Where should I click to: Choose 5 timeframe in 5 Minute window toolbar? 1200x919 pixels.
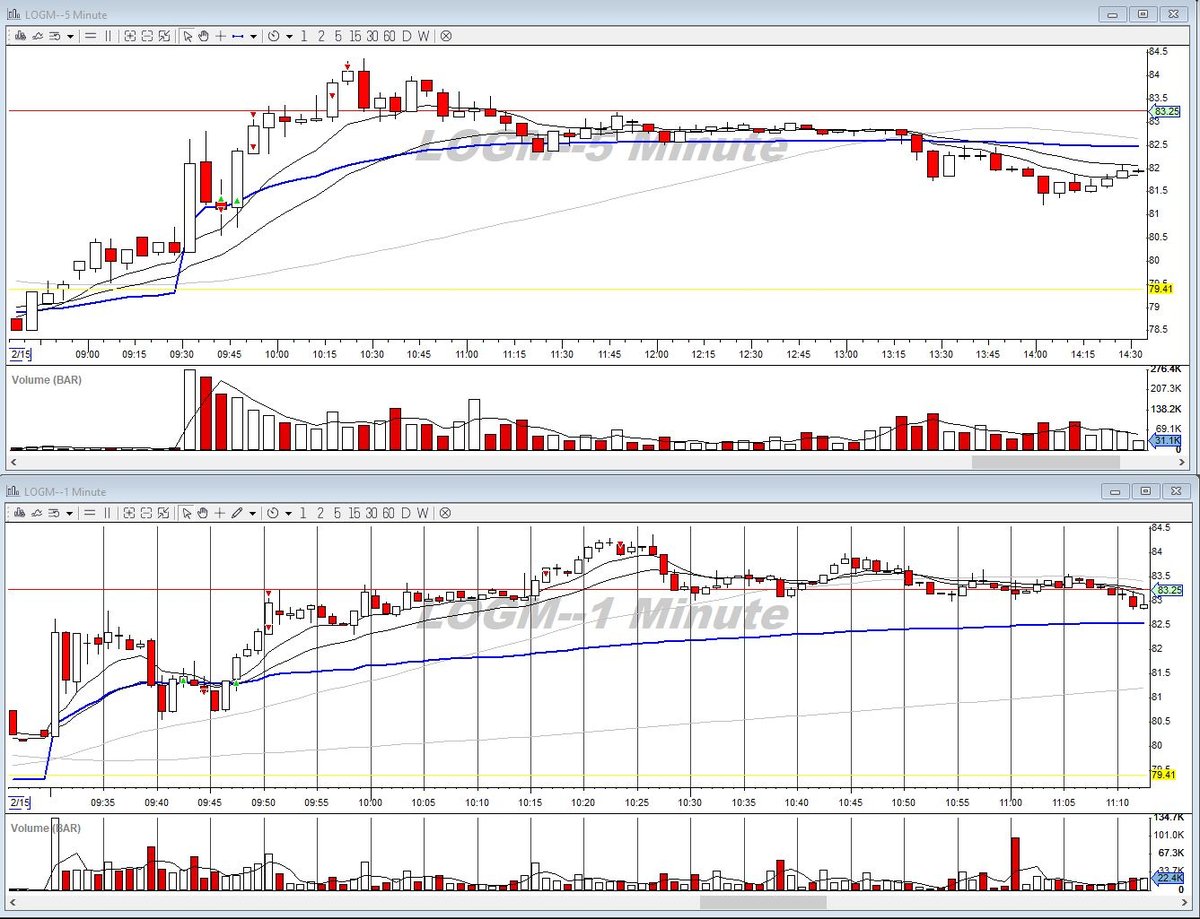tap(338, 35)
